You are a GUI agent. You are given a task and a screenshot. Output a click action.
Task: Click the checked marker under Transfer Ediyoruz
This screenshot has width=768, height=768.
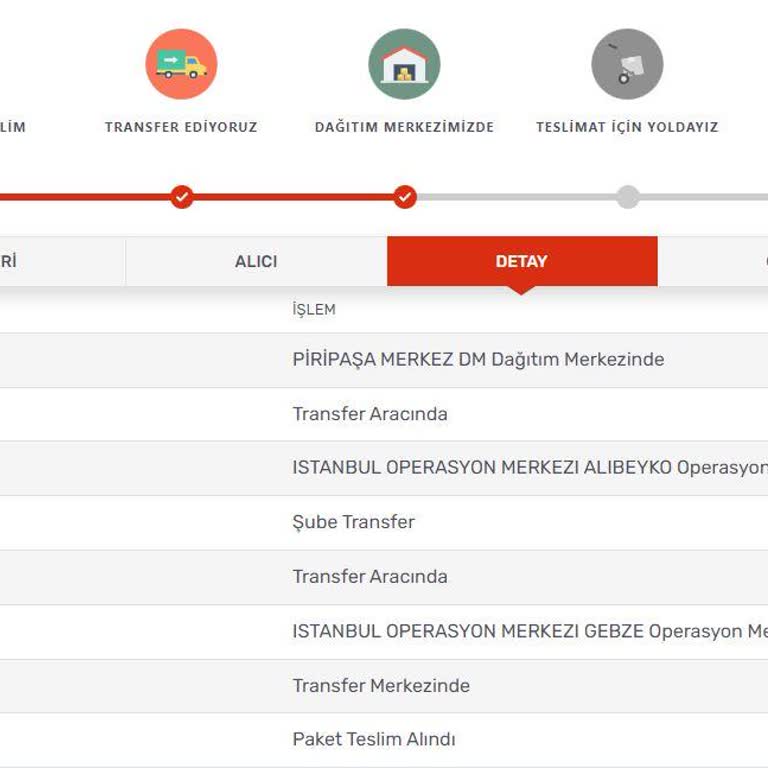tap(182, 197)
